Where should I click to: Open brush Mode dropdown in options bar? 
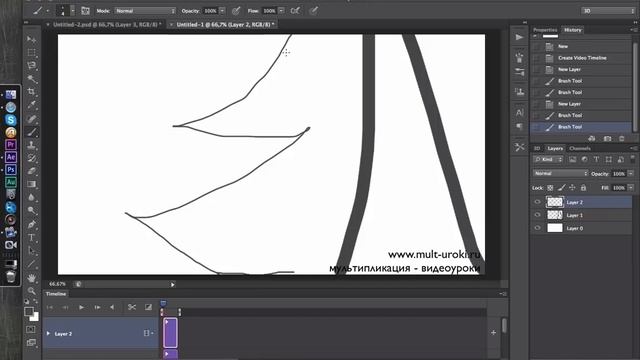pyautogui.click(x=145, y=11)
